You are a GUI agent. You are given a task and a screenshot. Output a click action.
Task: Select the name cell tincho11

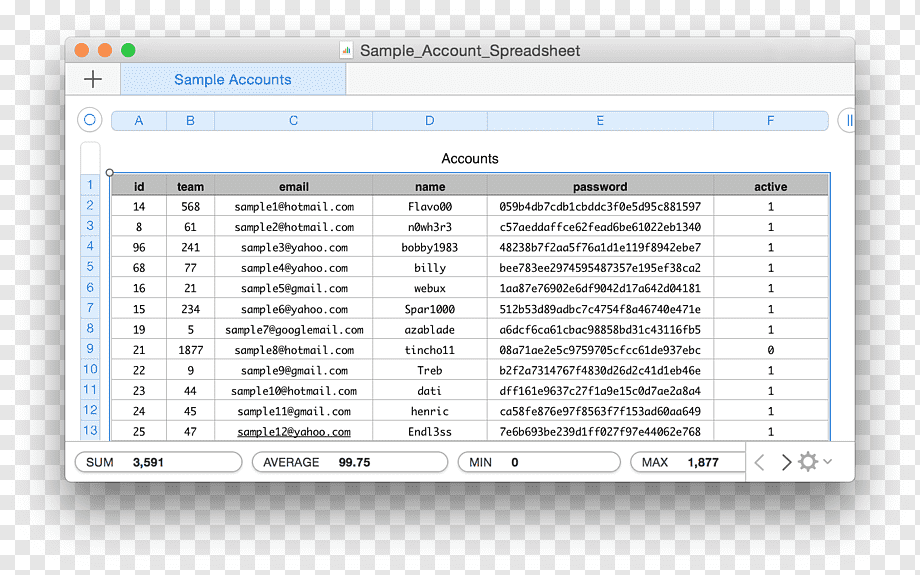(x=430, y=350)
